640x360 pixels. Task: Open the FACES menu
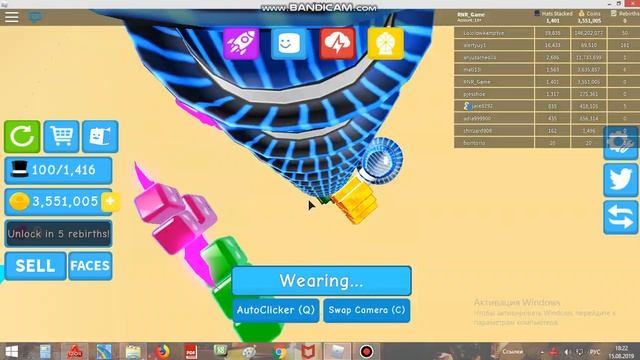pos(90,266)
